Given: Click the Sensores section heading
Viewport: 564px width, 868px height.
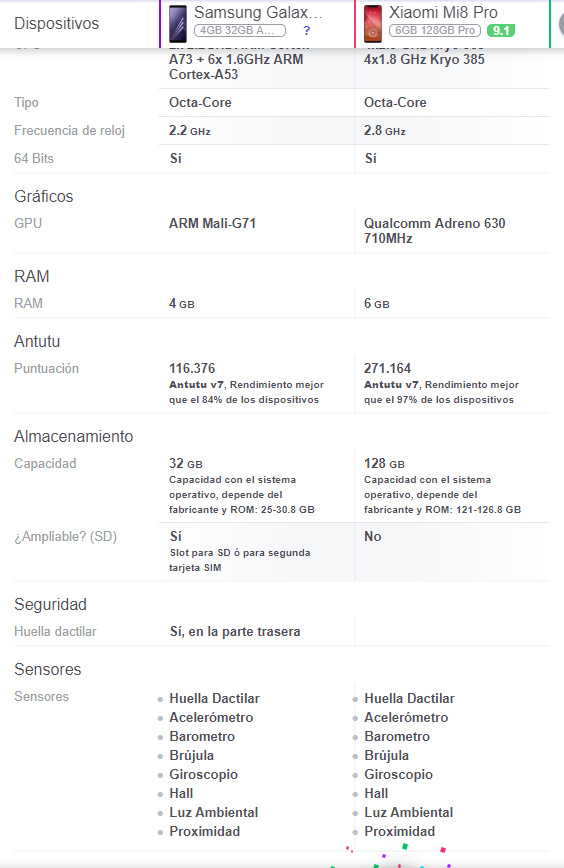Looking at the screenshot, I should (48, 669).
